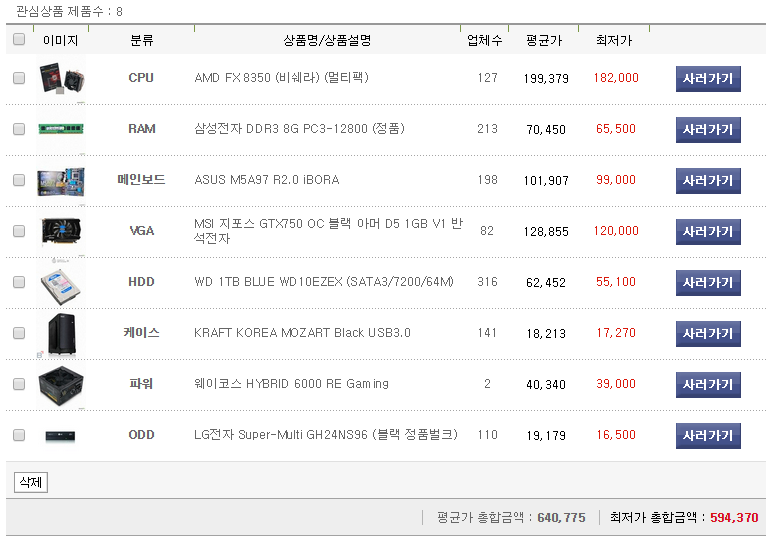Click the 삭제 delete button

click(30, 483)
